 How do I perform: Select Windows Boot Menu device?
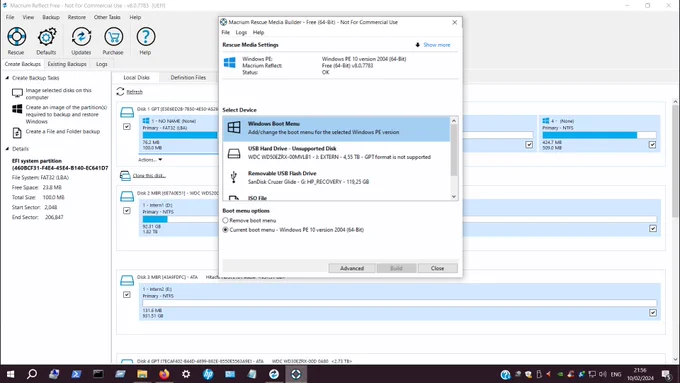tap(336, 128)
